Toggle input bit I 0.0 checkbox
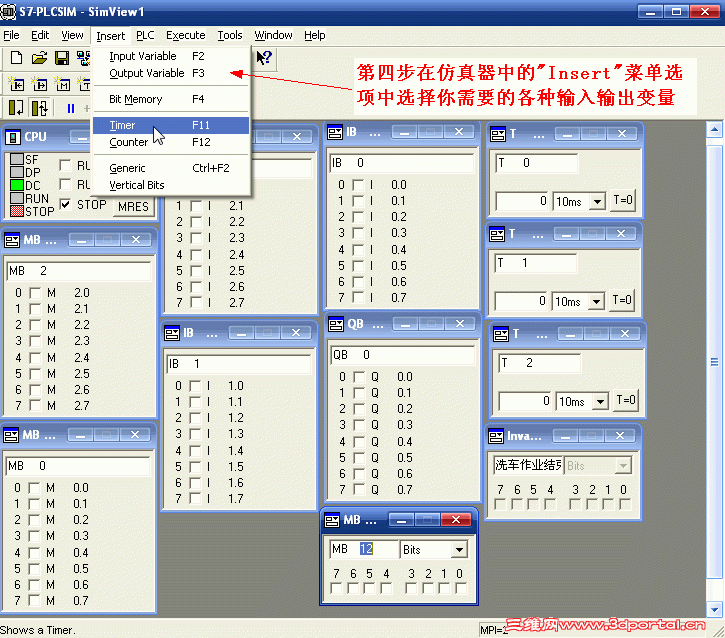 357,185
